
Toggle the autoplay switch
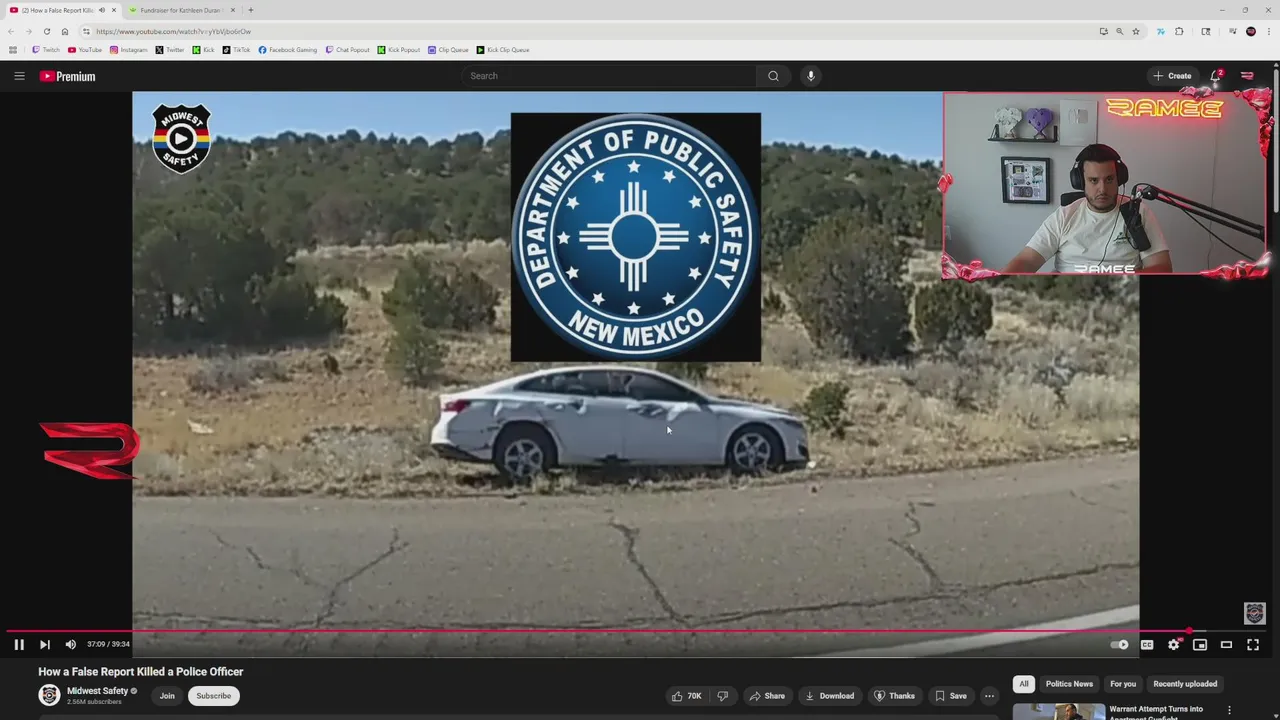point(1120,645)
